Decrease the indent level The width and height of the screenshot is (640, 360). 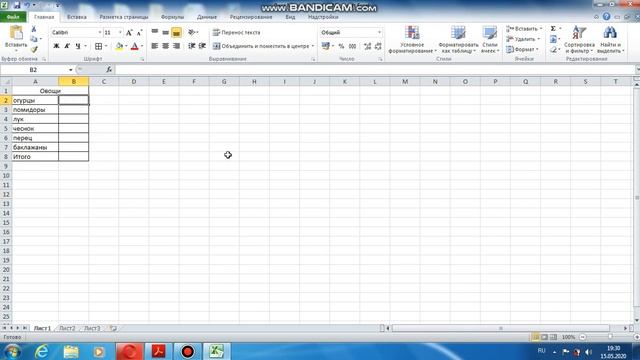(191, 46)
